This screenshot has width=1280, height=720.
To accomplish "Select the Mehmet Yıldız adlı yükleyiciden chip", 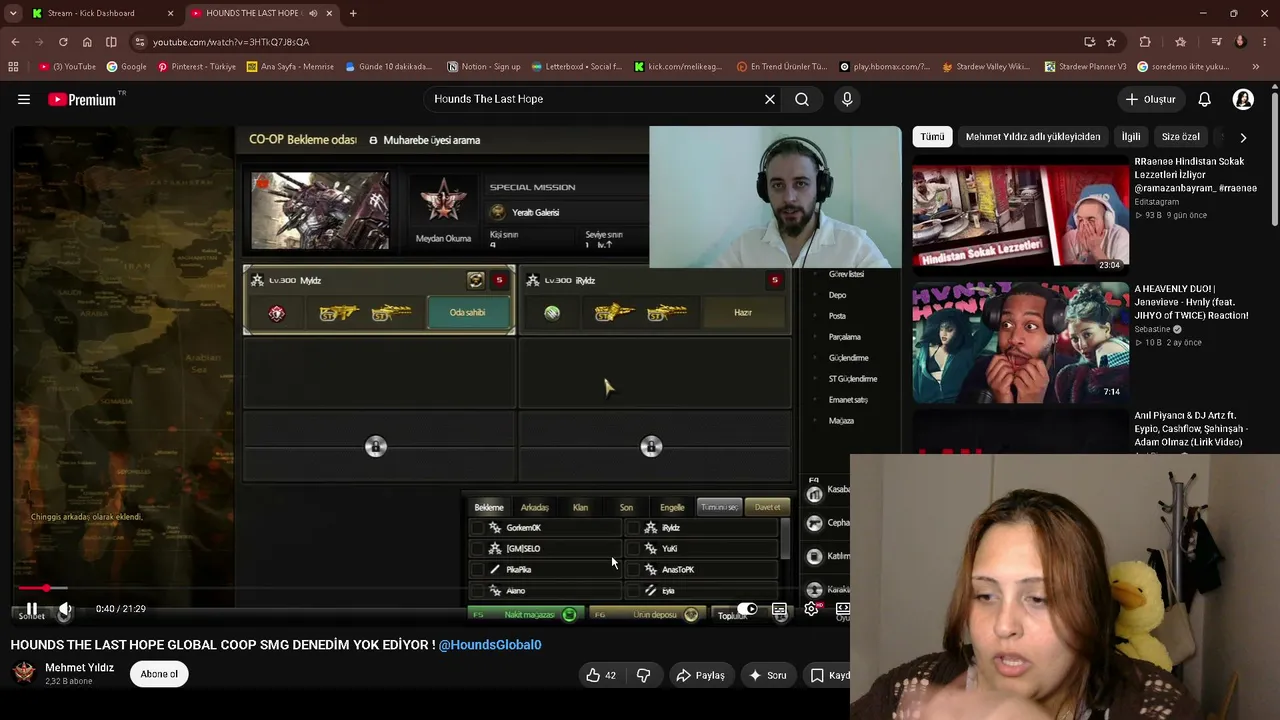I will [x=1033, y=137].
